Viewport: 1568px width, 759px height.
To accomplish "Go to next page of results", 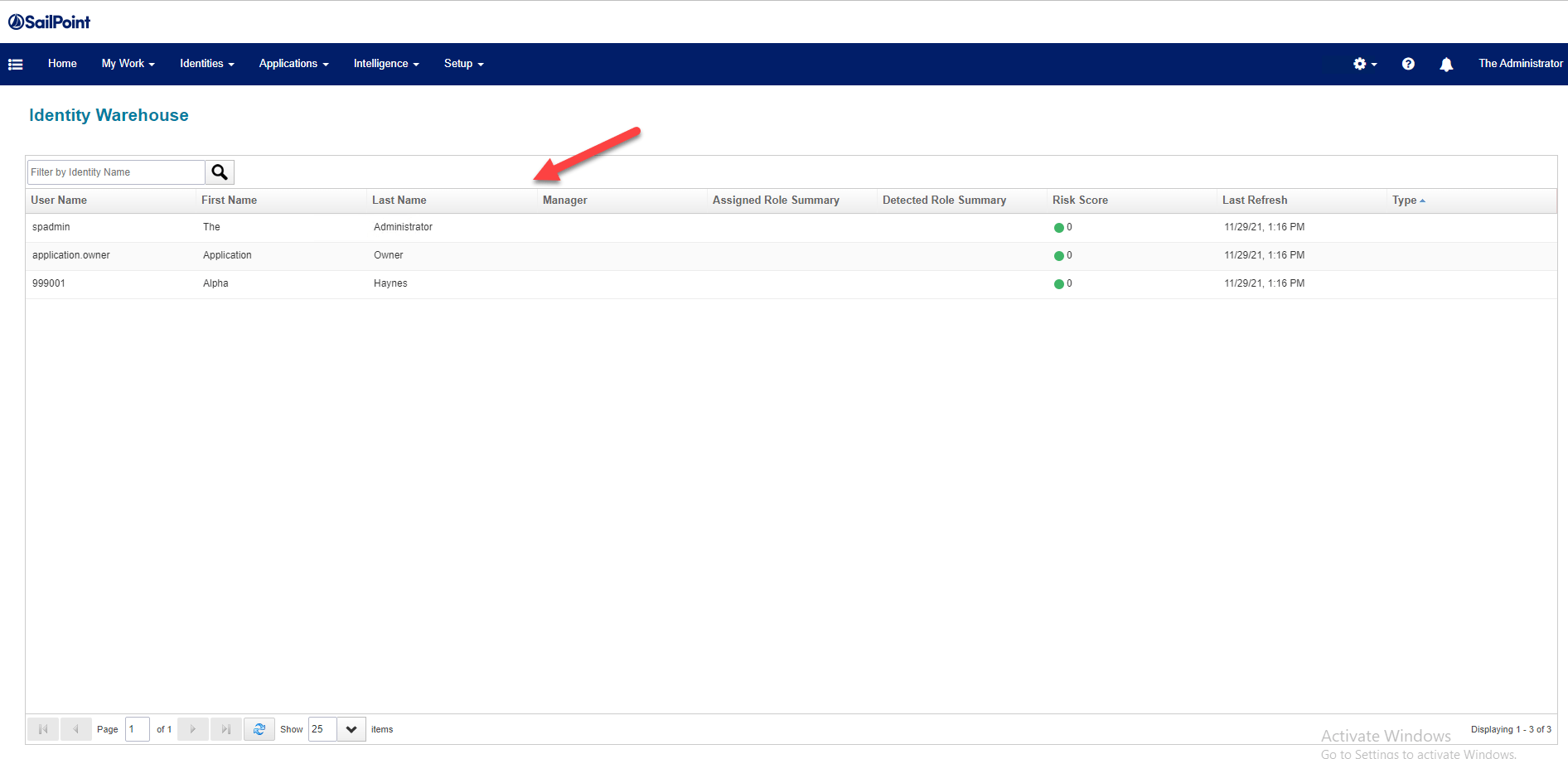I will (193, 729).
